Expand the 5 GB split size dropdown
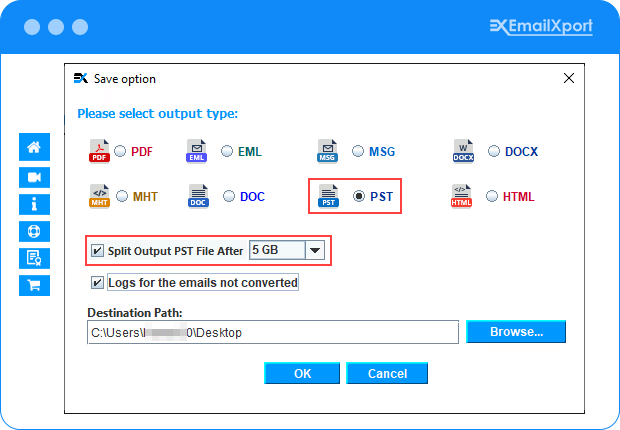 pyautogui.click(x=316, y=251)
